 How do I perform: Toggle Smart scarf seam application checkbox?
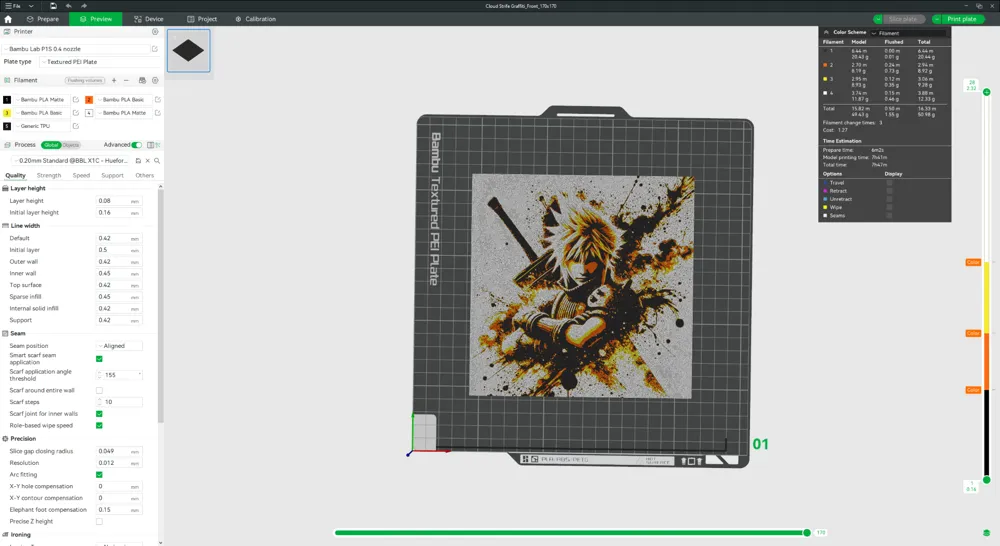(x=99, y=359)
